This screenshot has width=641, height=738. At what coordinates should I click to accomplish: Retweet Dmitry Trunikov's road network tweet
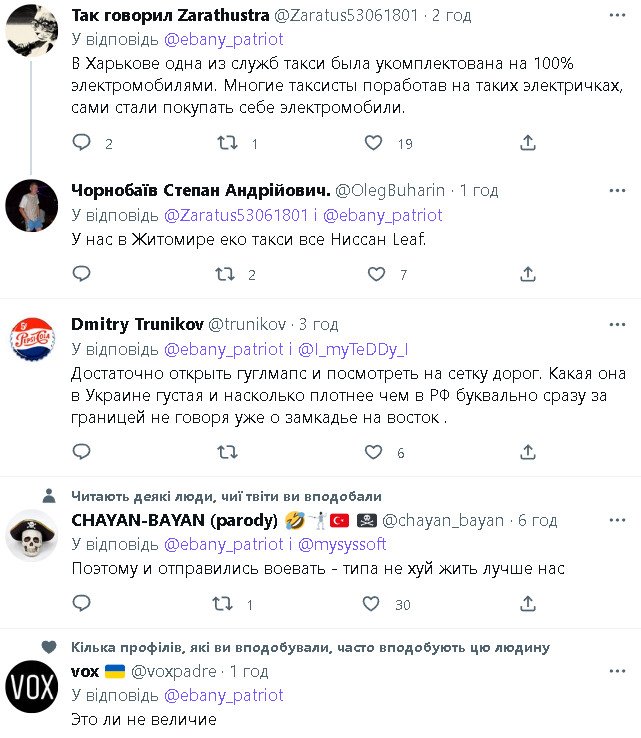pyautogui.click(x=226, y=453)
